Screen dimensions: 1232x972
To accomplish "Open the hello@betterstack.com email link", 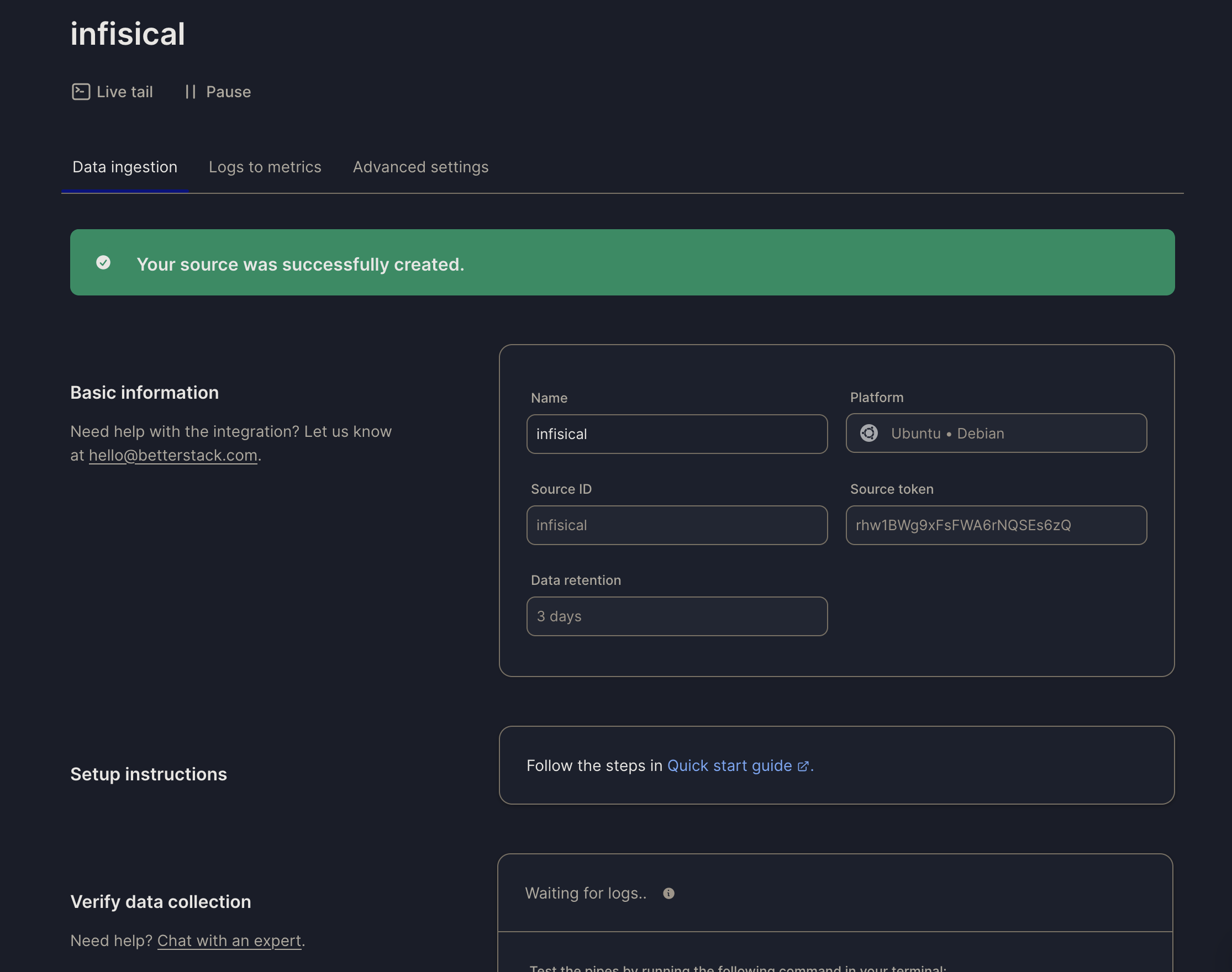I will click(173, 455).
